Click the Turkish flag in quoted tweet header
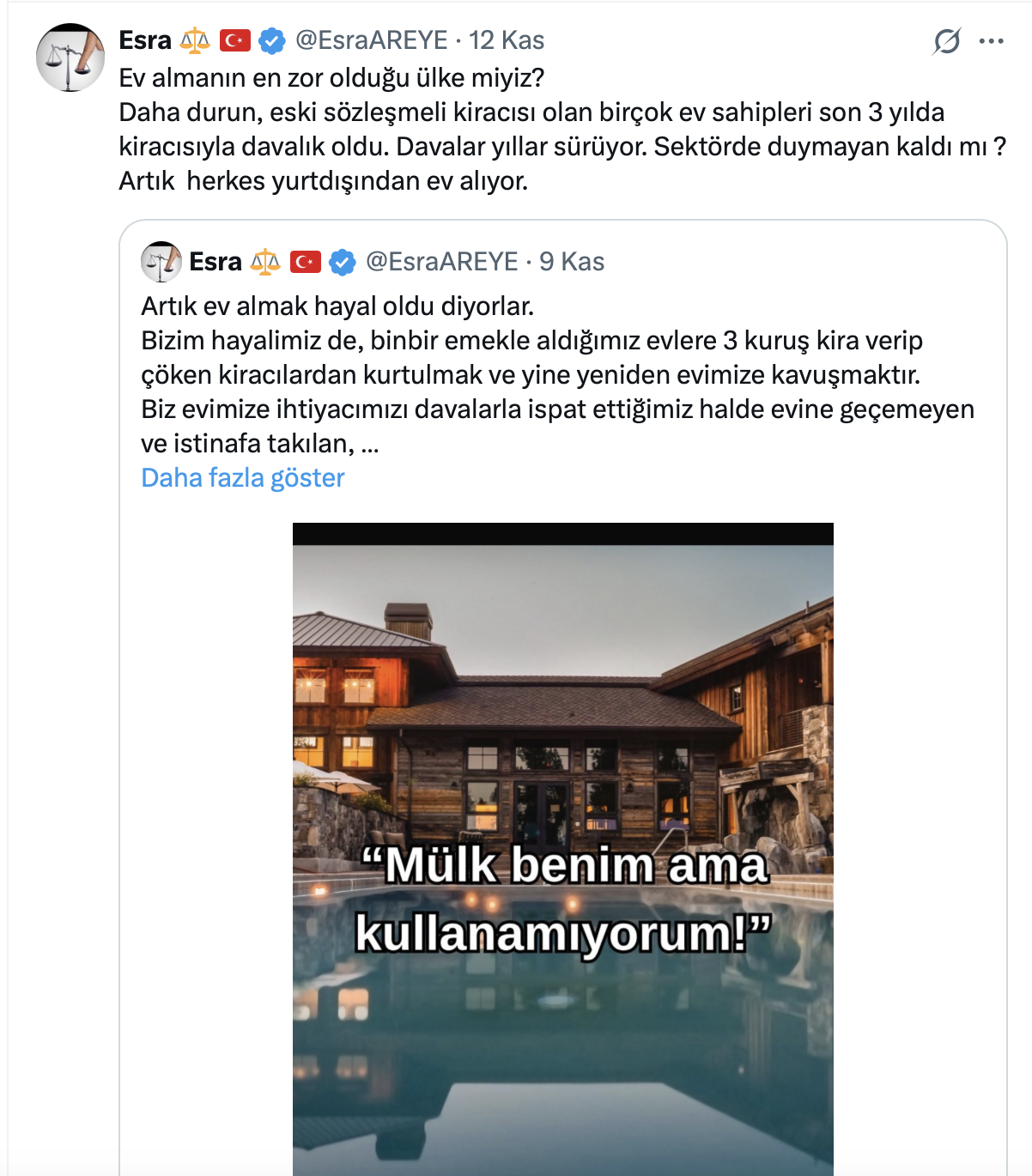This screenshot has height=1176, width=1032. click(x=306, y=262)
